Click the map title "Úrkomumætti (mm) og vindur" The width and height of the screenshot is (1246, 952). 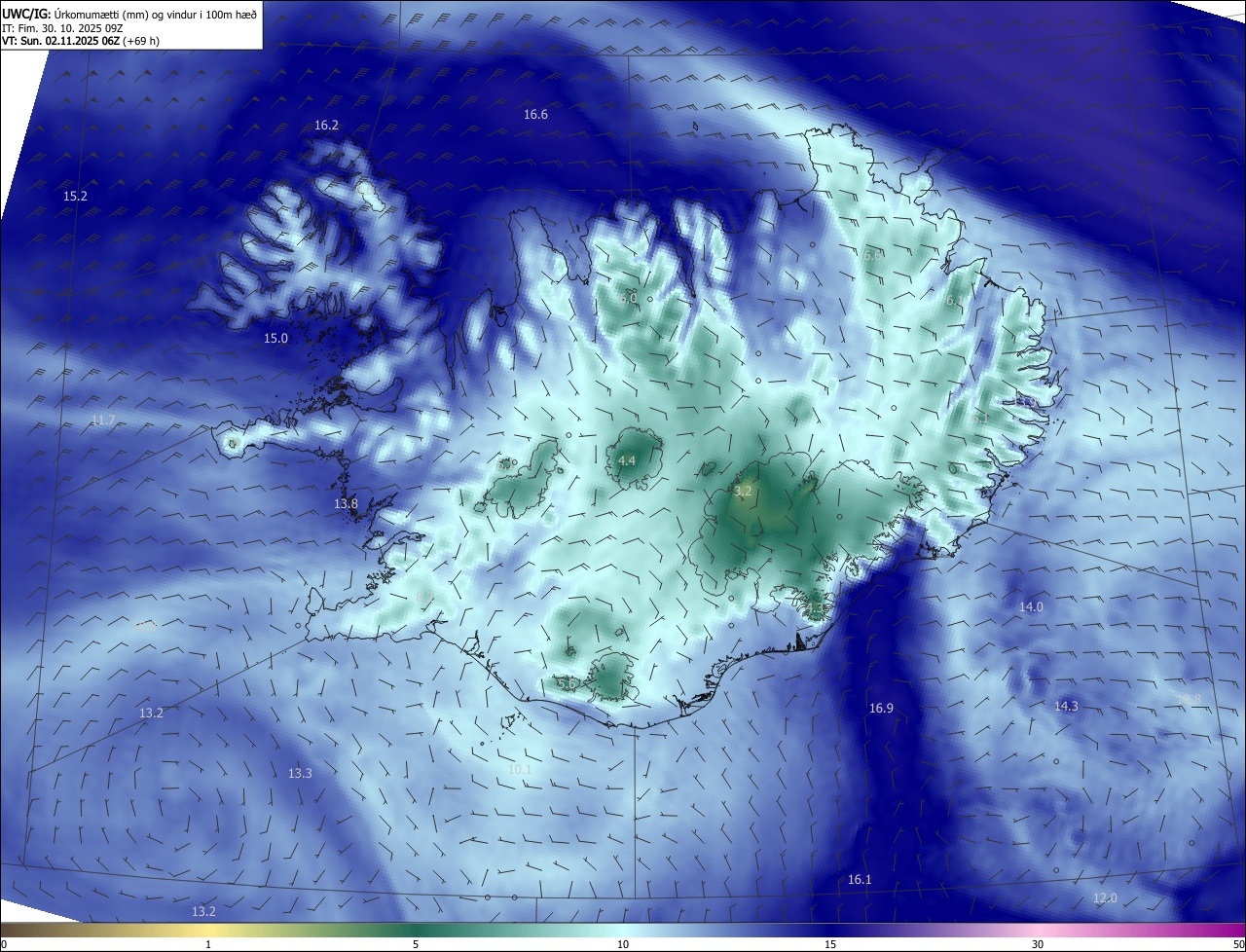click(x=122, y=14)
